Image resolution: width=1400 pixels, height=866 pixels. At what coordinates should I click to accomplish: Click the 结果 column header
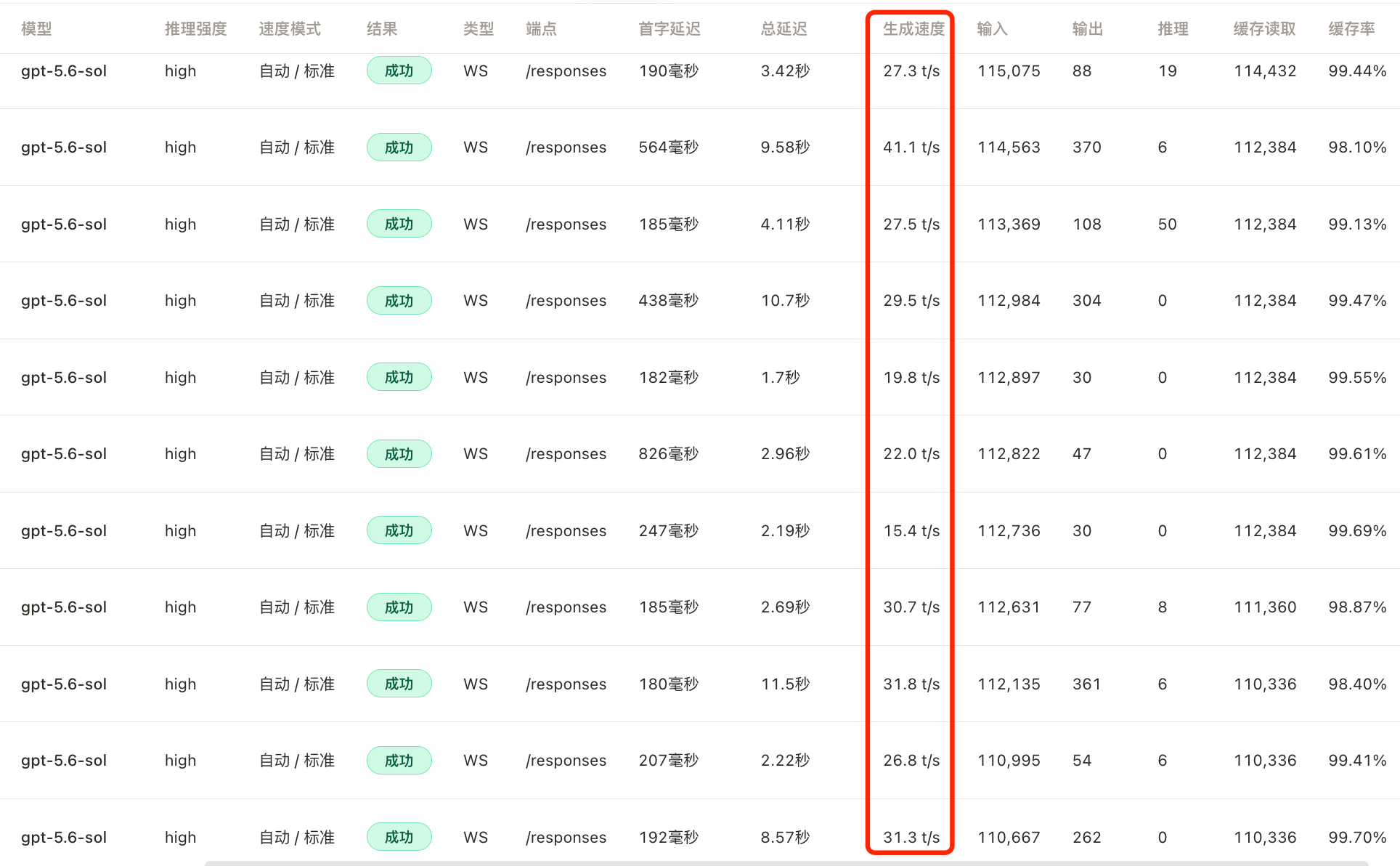click(x=382, y=29)
